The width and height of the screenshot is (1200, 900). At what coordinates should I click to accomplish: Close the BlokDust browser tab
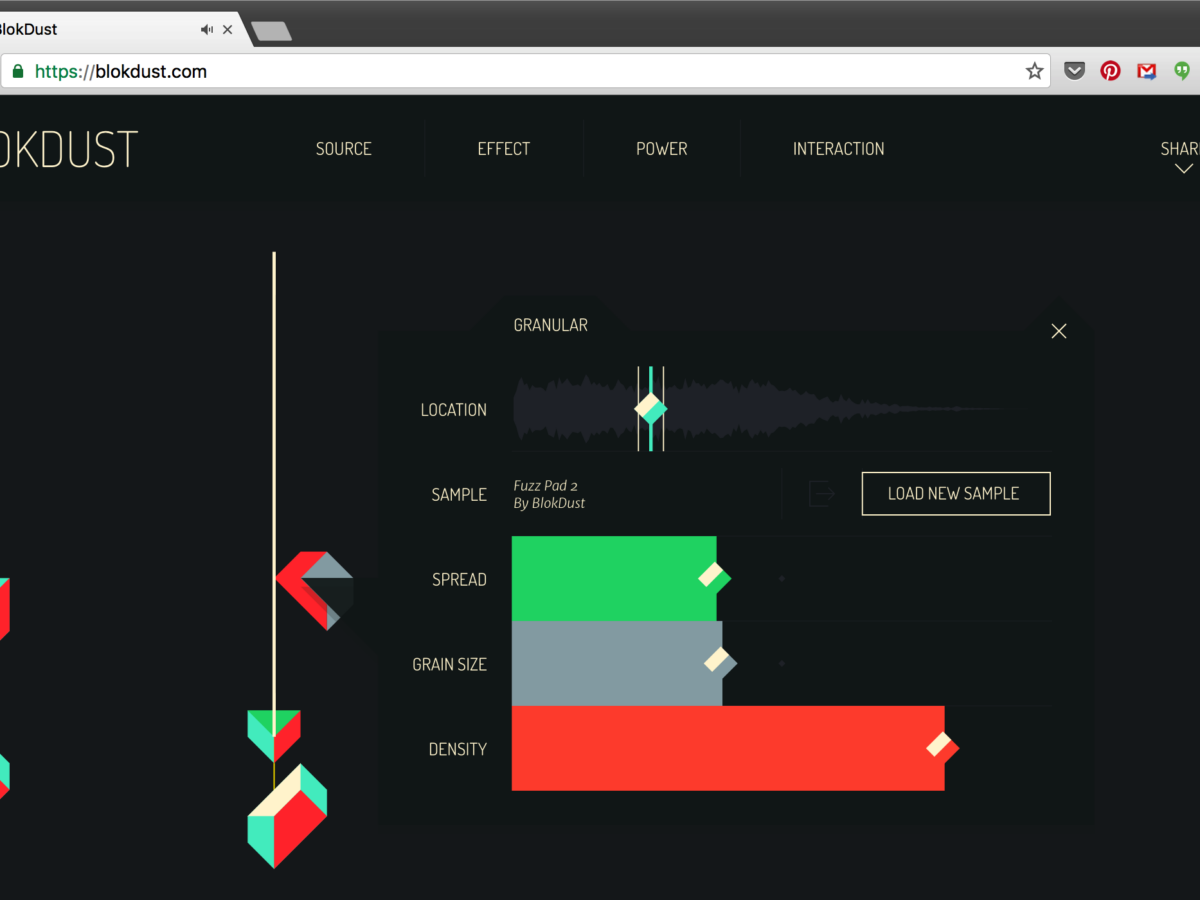(228, 30)
